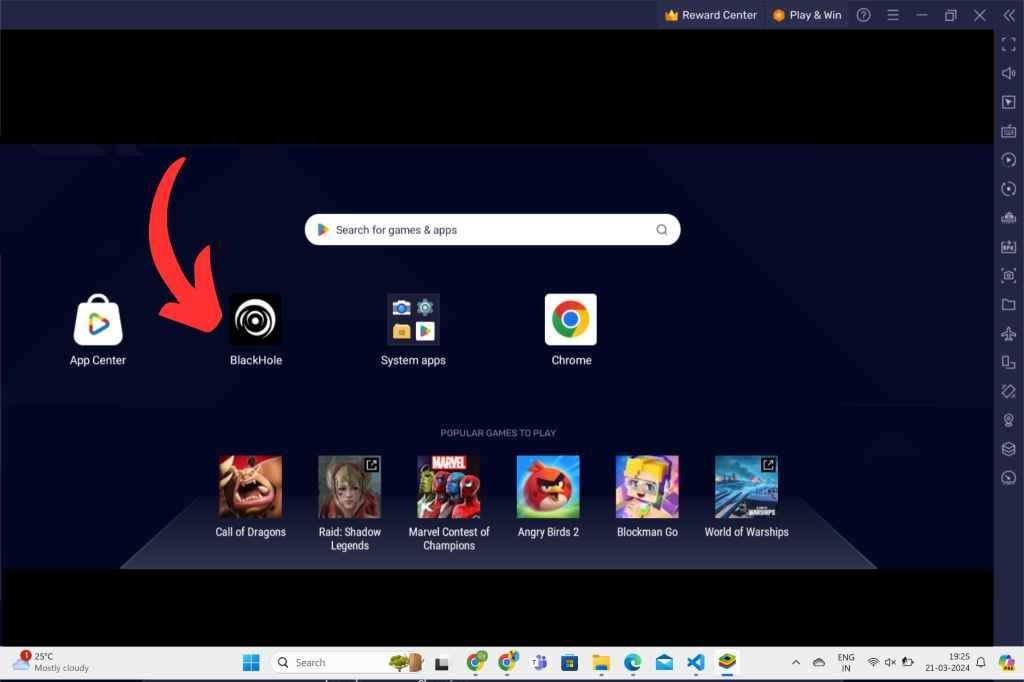
Task: Show hidden icons in system tray
Action: [796, 662]
